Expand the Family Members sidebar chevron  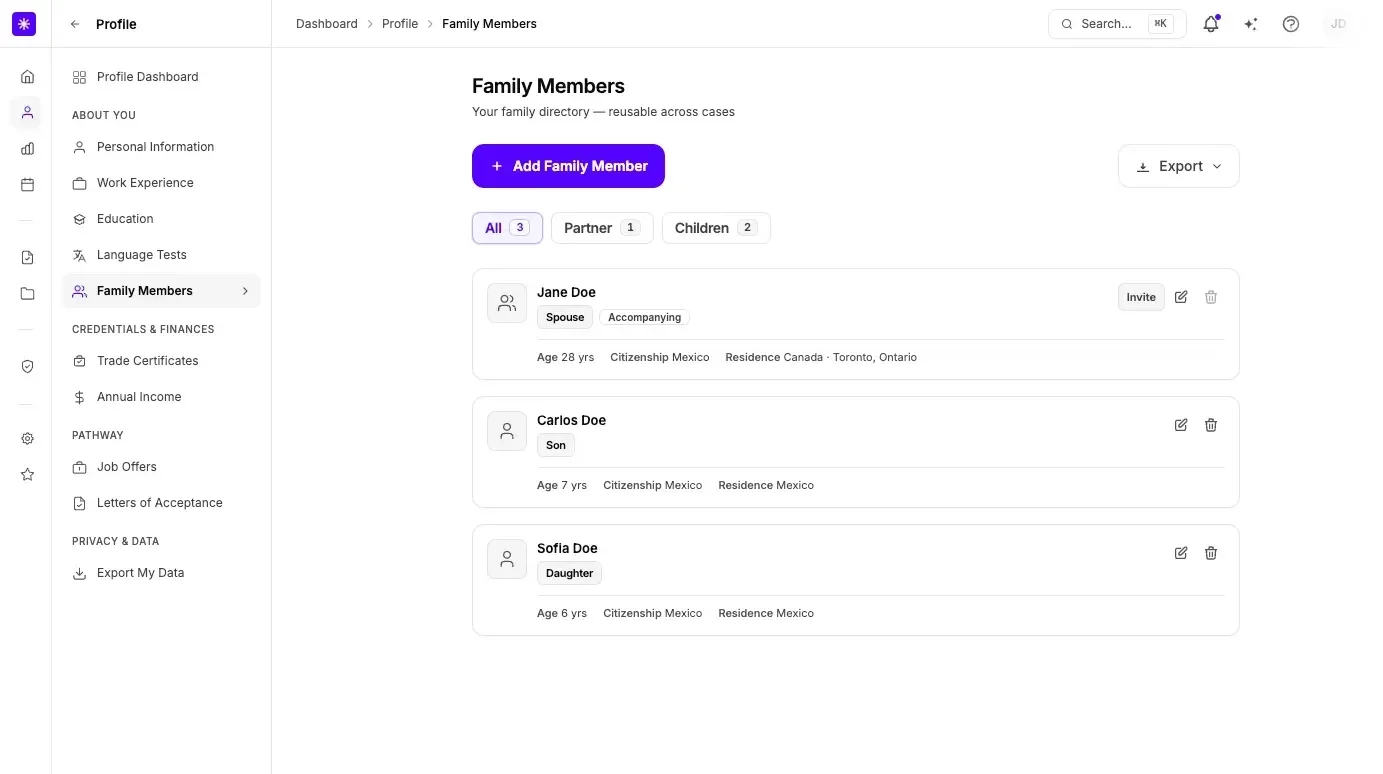[x=245, y=291]
